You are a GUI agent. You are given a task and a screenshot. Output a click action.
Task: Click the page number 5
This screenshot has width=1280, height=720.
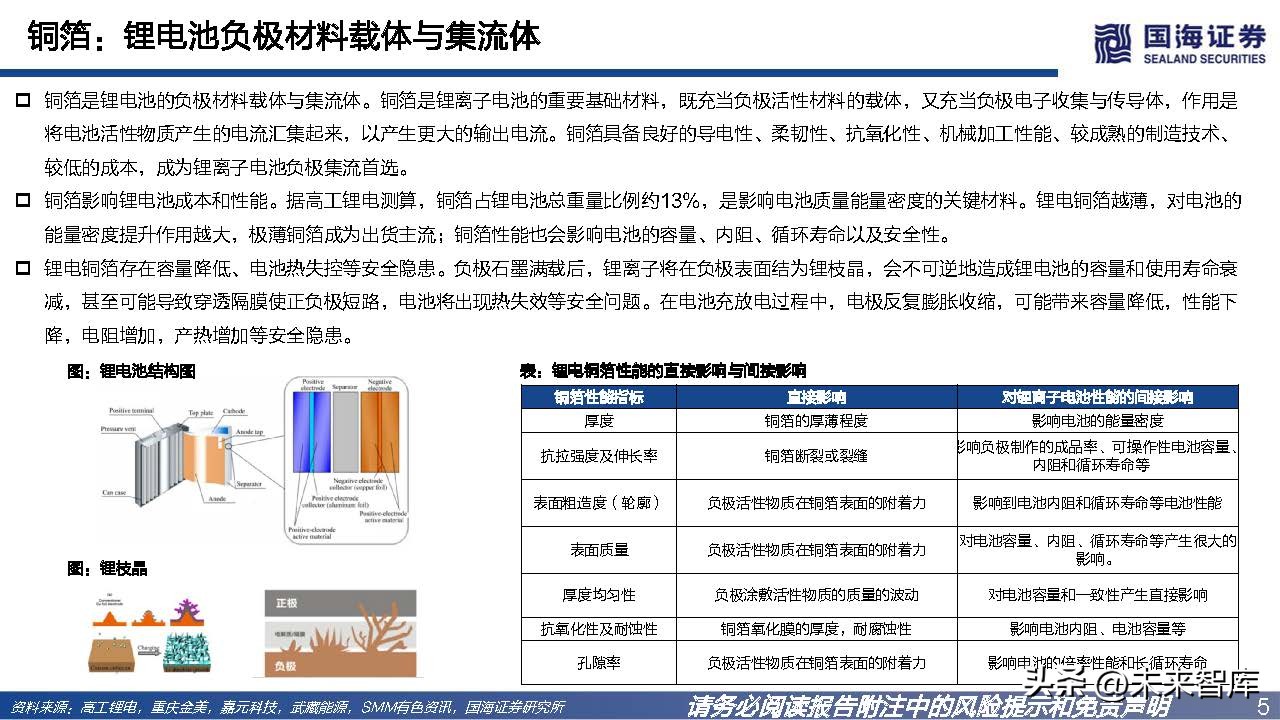point(1262,704)
